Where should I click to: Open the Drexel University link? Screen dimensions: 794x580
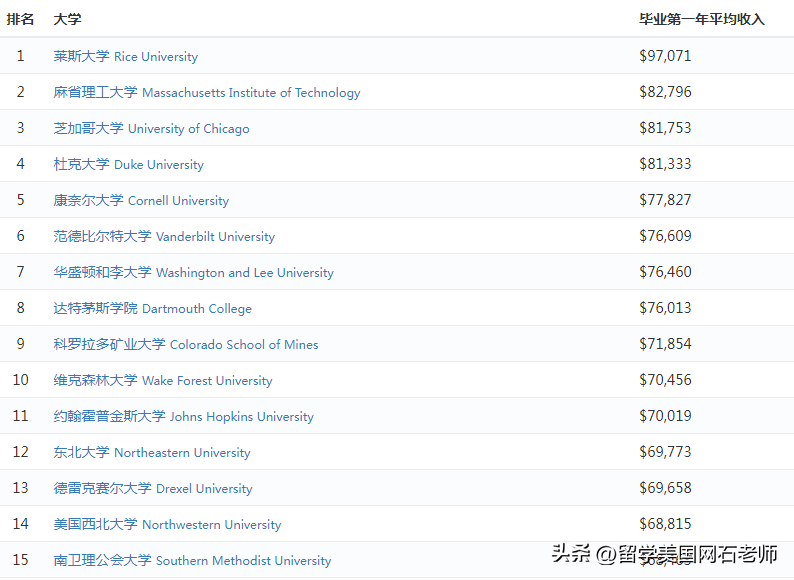pyautogui.click(x=153, y=489)
